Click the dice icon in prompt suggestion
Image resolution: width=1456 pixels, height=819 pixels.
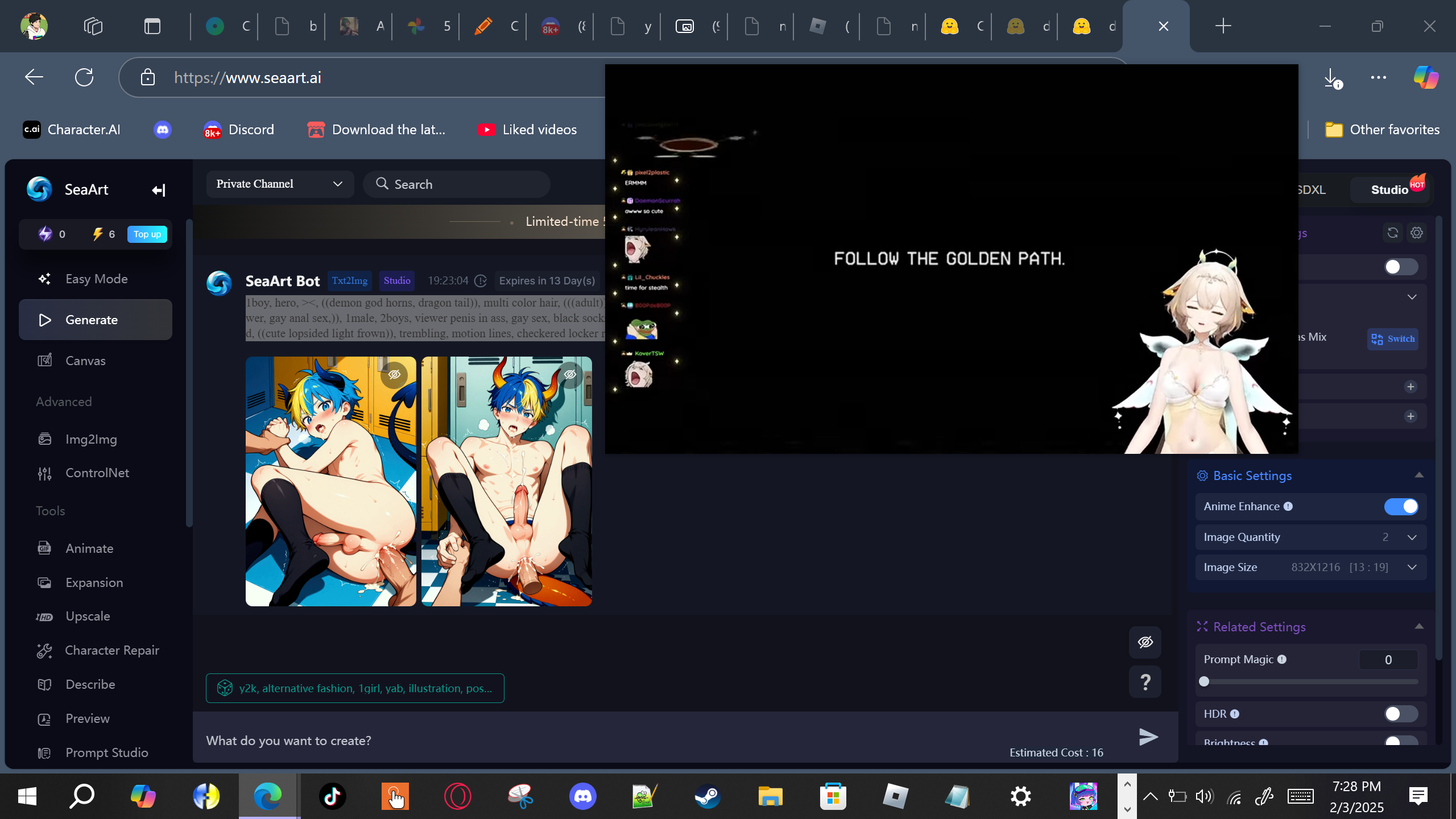pyautogui.click(x=225, y=688)
